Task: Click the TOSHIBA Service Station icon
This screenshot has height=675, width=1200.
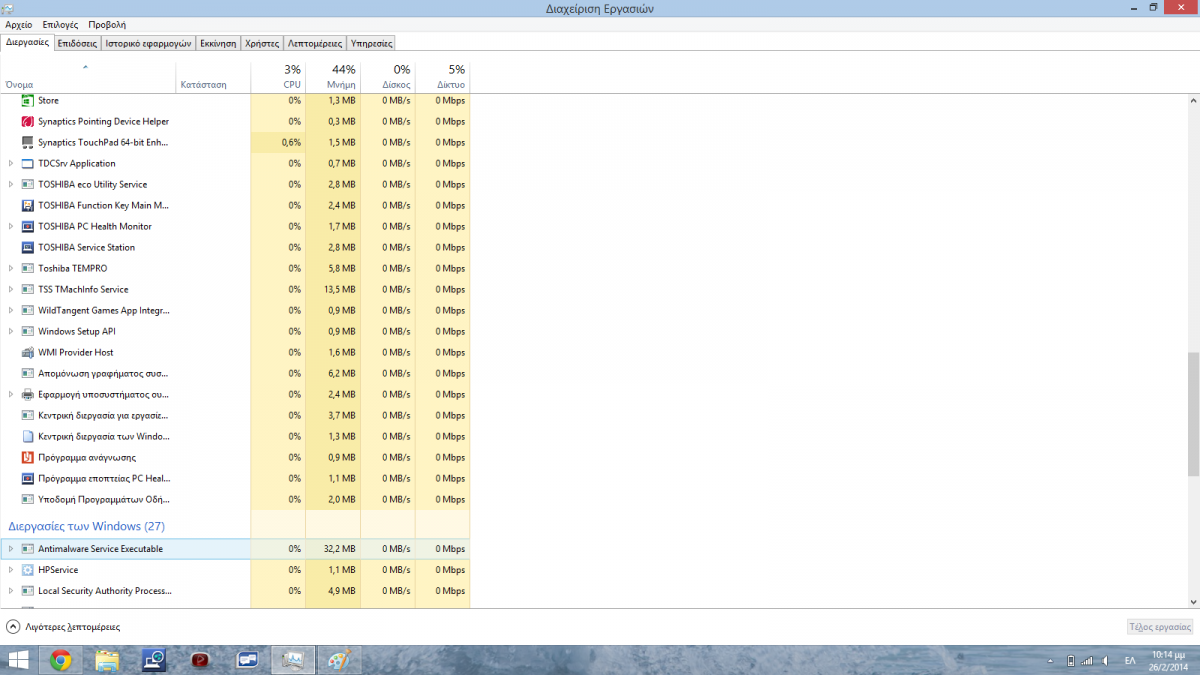Action: 28,247
